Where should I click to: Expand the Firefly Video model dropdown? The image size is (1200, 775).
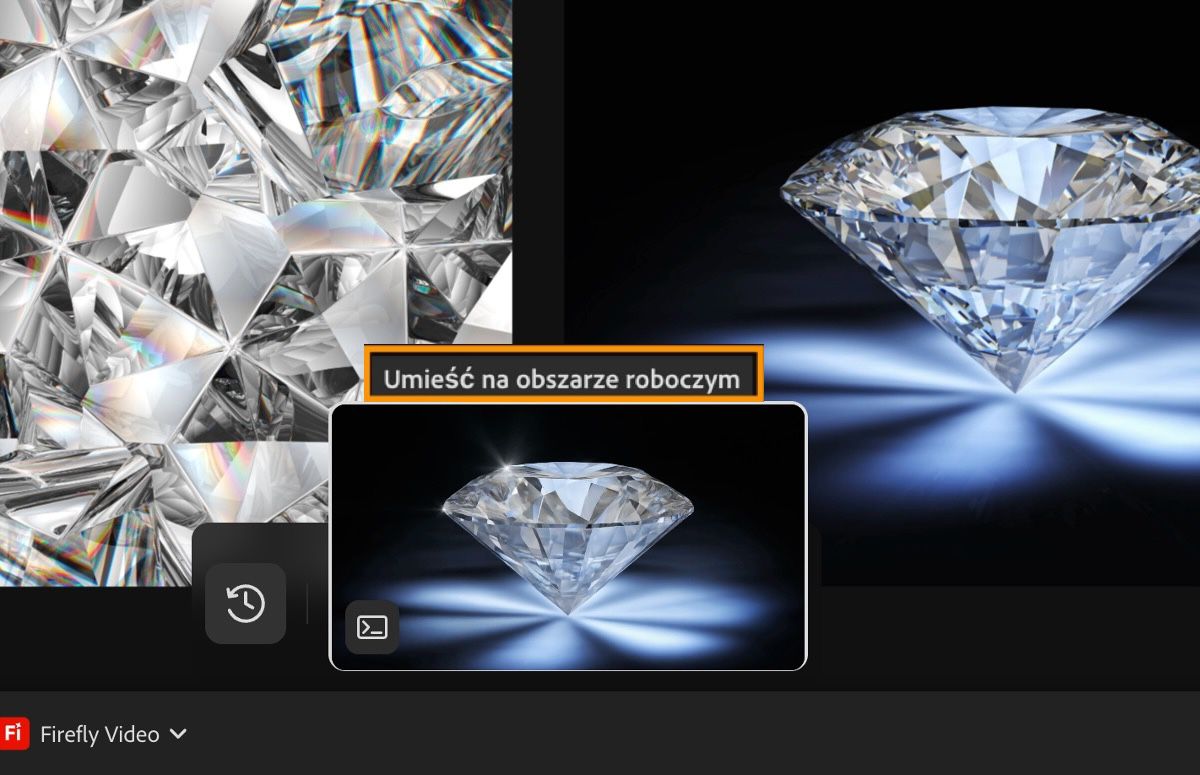[113, 734]
